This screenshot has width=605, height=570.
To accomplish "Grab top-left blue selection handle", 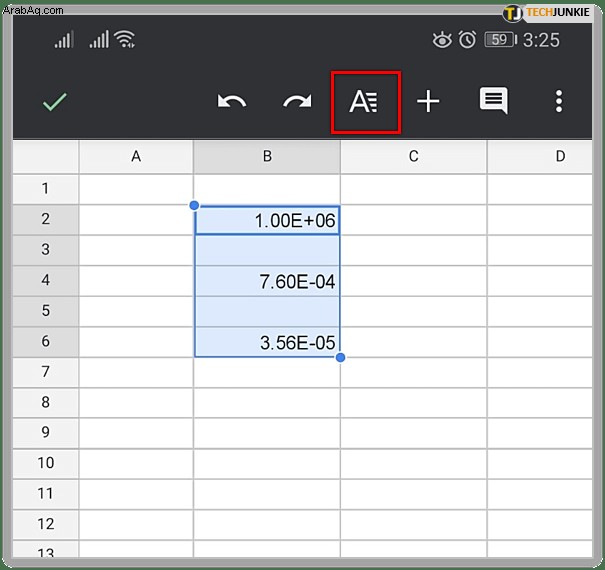I will 194,205.
